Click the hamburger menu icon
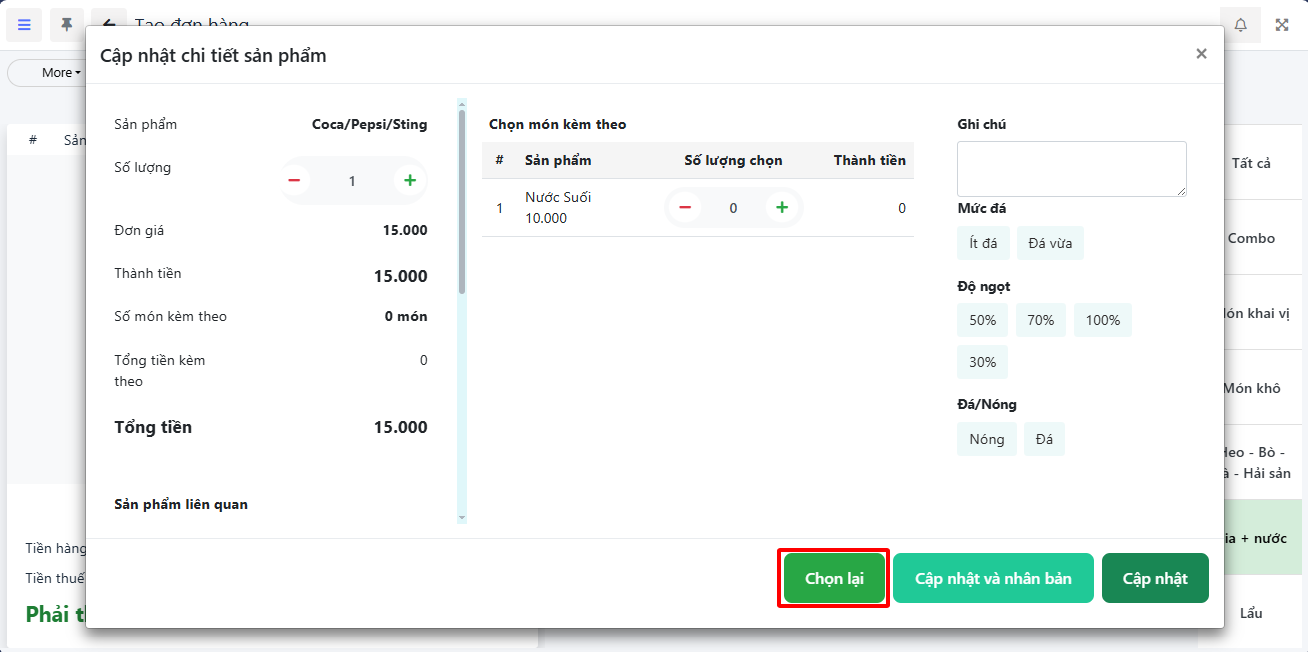 24,25
